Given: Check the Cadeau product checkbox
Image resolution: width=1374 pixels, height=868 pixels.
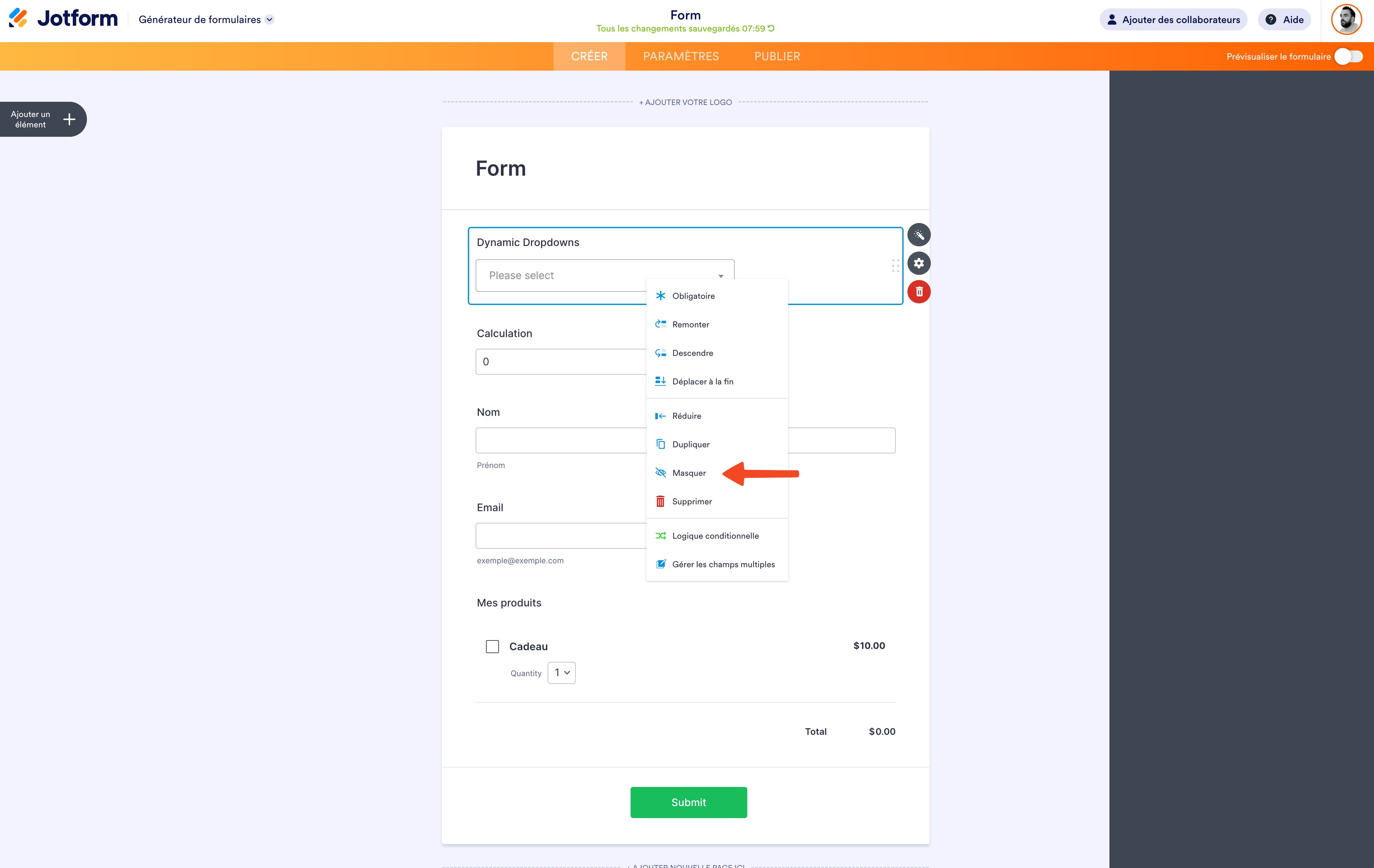Looking at the screenshot, I should pos(492,646).
